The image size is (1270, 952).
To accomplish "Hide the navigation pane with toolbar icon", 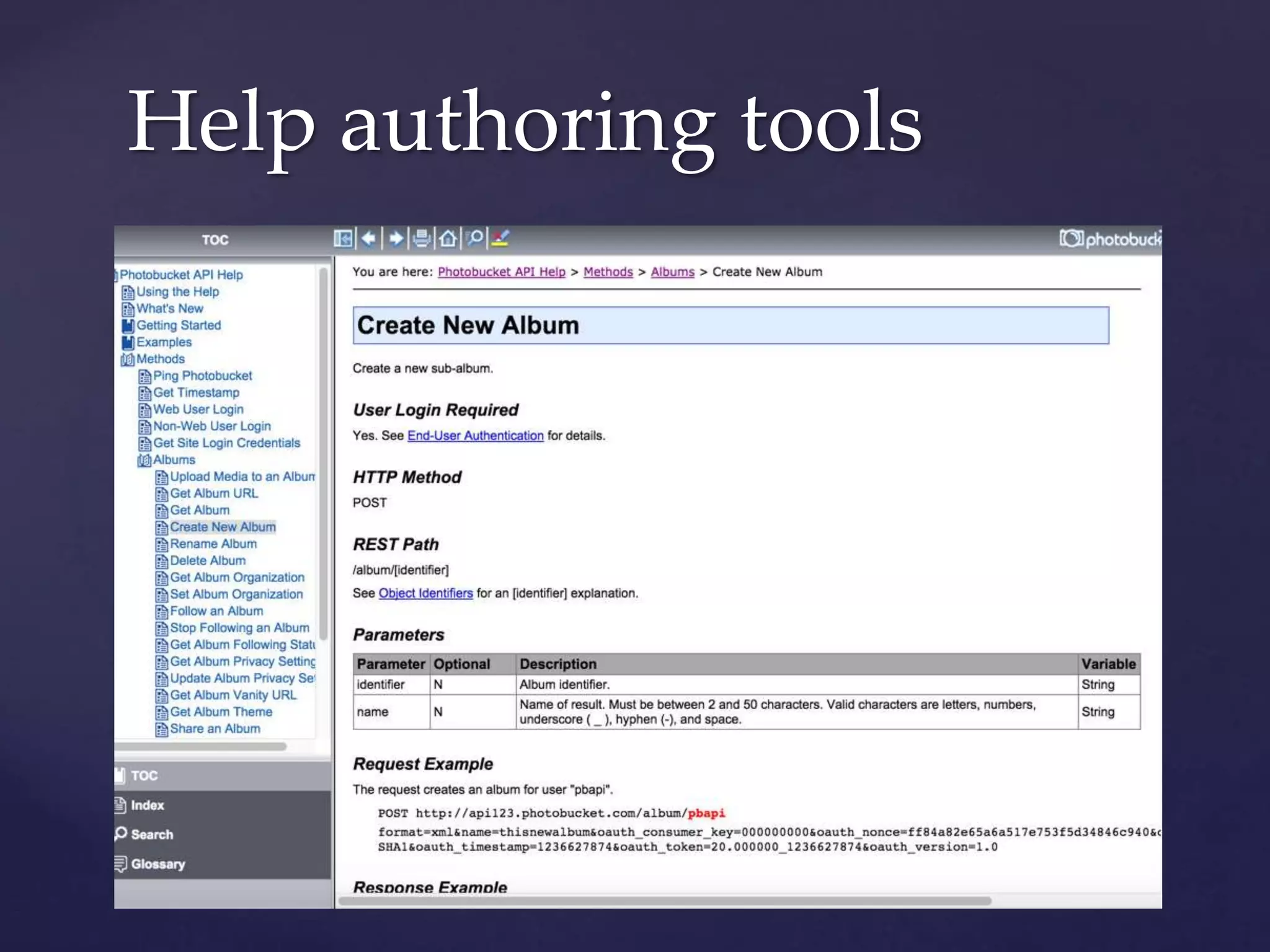I will coord(343,239).
